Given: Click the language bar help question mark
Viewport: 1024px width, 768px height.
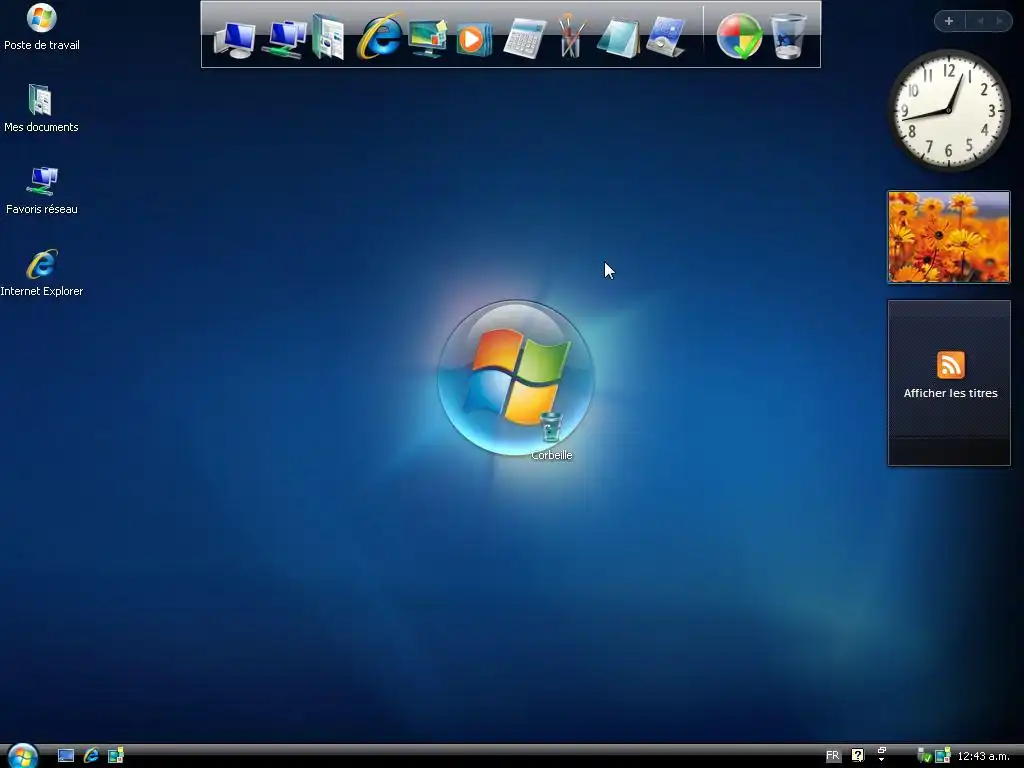Looking at the screenshot, I should coord(857,756).
